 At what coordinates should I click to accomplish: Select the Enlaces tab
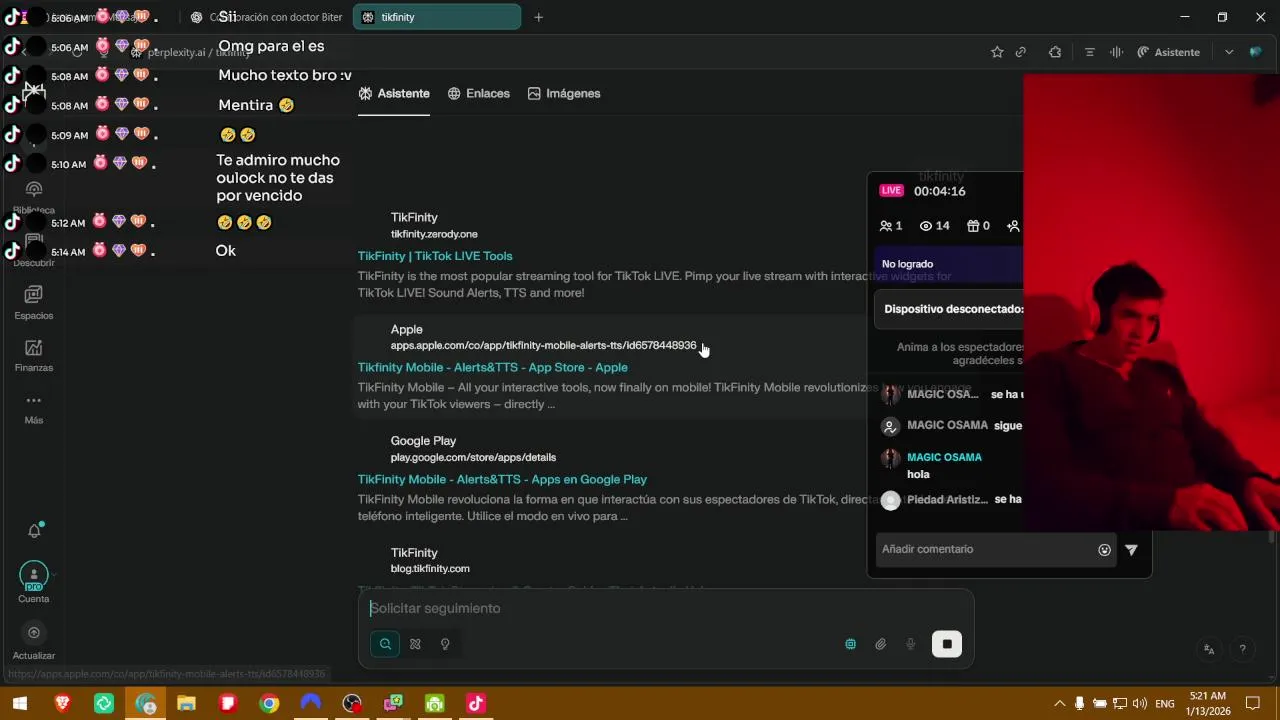pyautogui.click(x=479, y=93)
